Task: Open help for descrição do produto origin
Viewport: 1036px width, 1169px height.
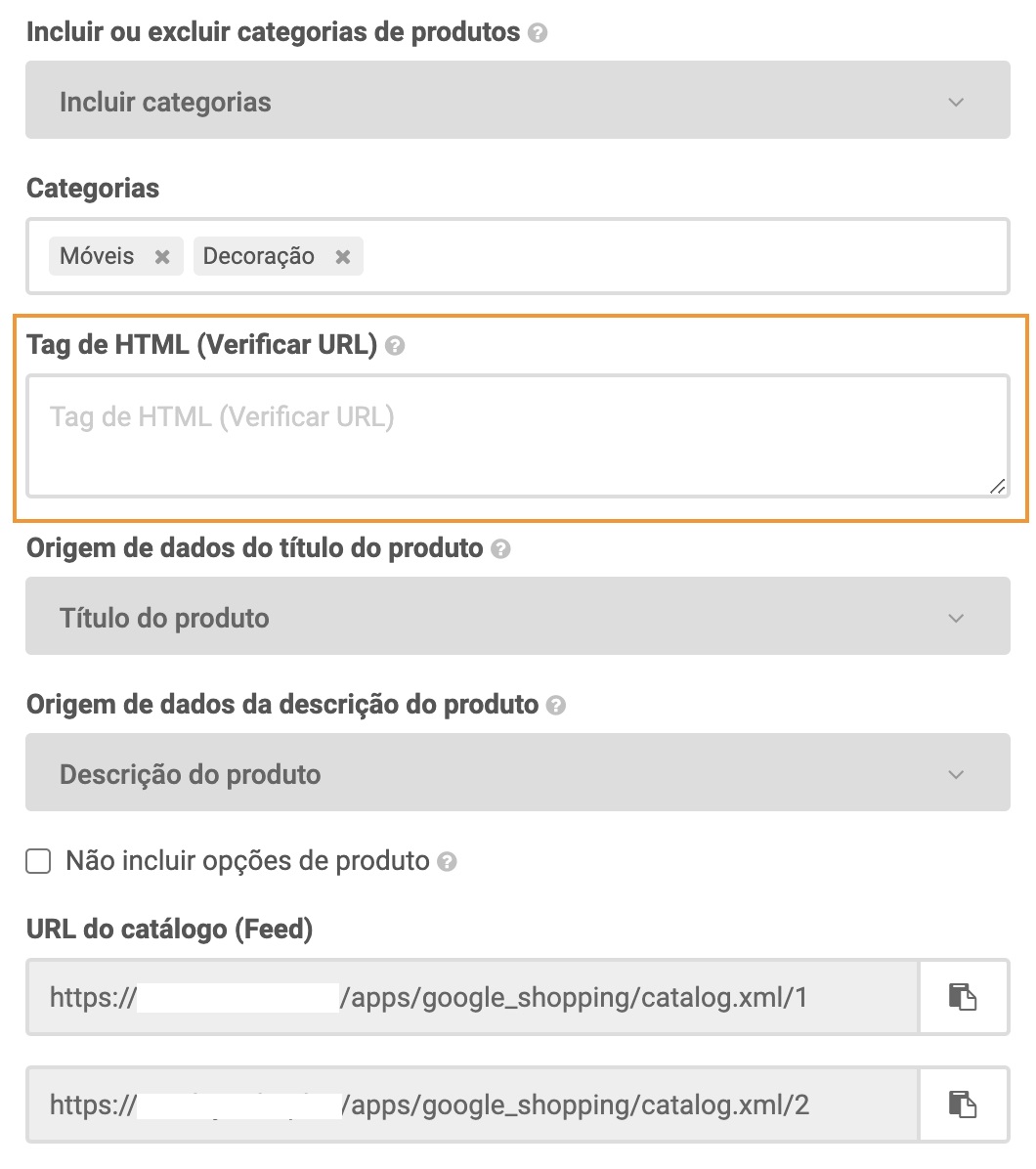Action: [556, 706]
